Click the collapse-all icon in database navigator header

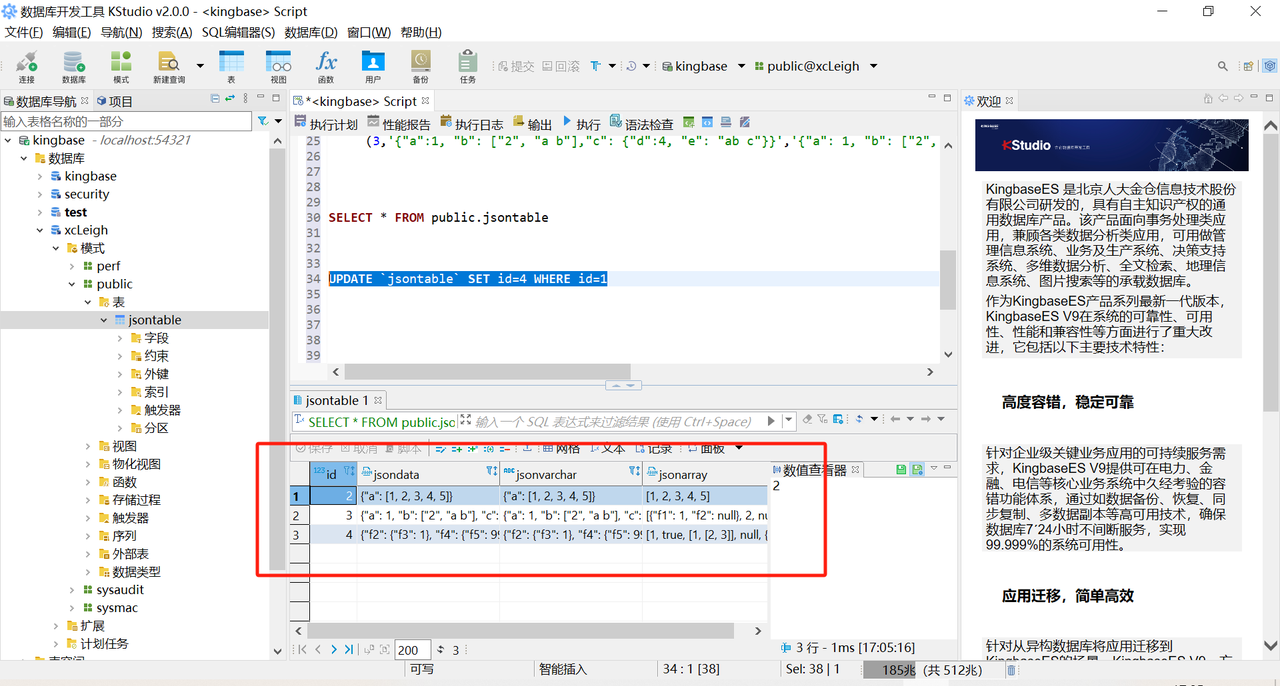[x=215, y=99]
